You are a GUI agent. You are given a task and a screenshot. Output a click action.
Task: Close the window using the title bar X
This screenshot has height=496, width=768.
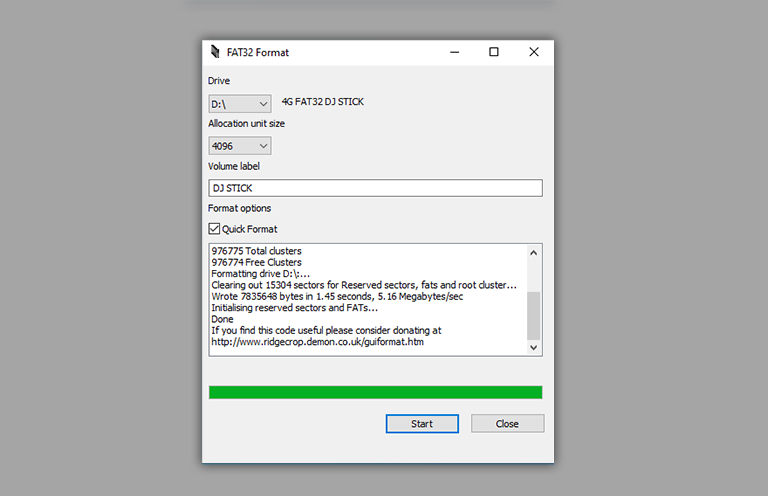[534, 52]
